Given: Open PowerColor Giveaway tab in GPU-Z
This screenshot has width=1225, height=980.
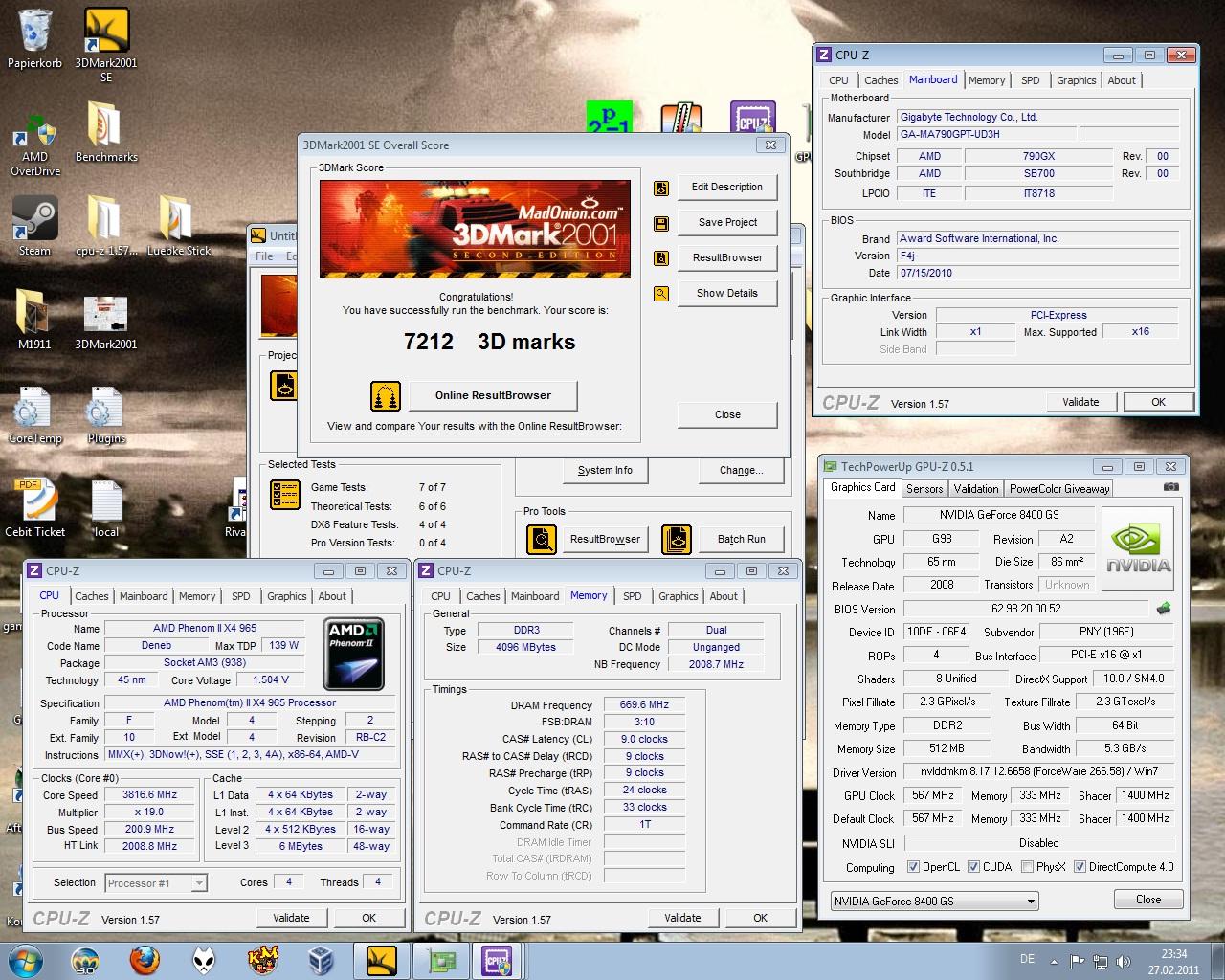Looking at the screenshot, I should pos(1059,488).
